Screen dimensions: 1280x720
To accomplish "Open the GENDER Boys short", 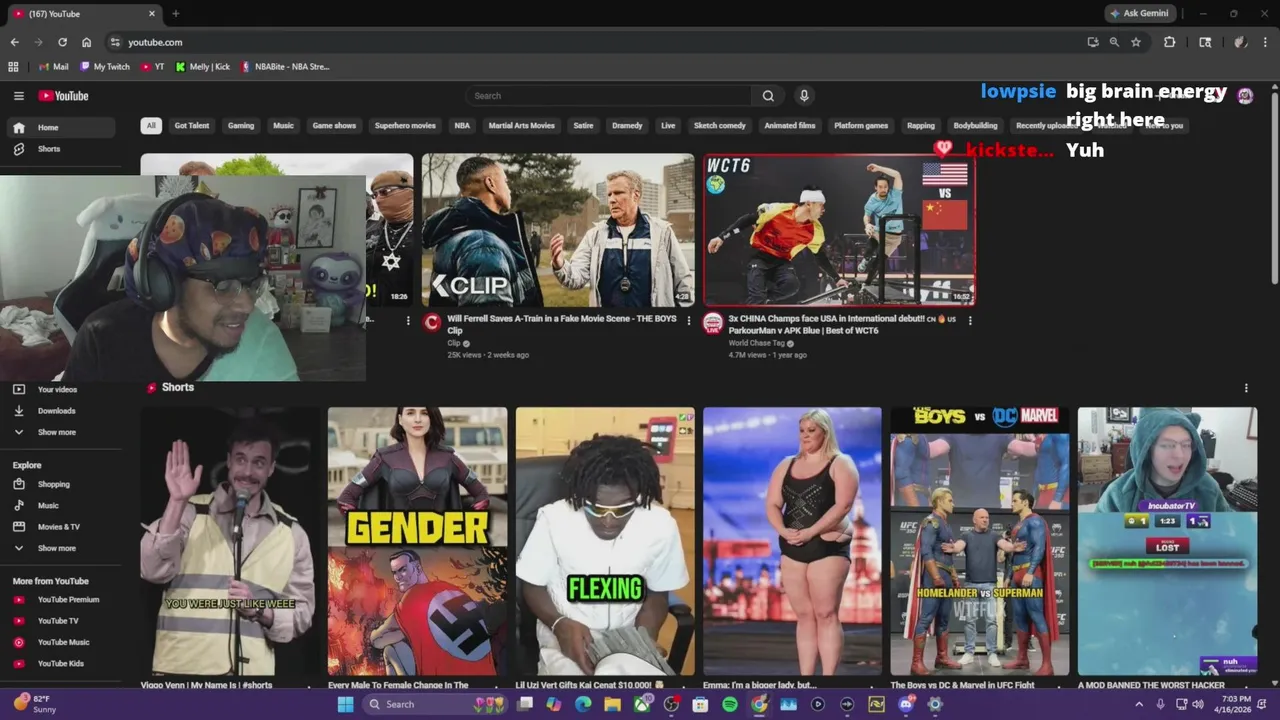I will 417,541.
